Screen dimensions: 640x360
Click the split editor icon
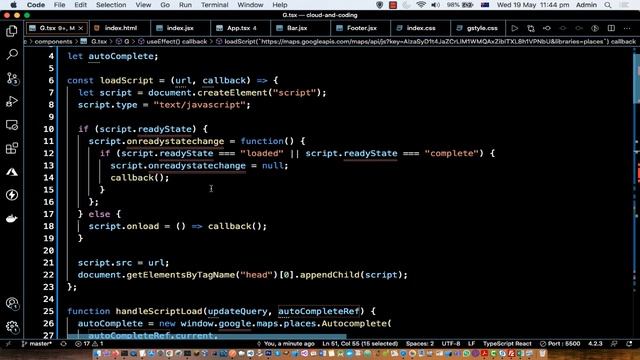point(611,28)
